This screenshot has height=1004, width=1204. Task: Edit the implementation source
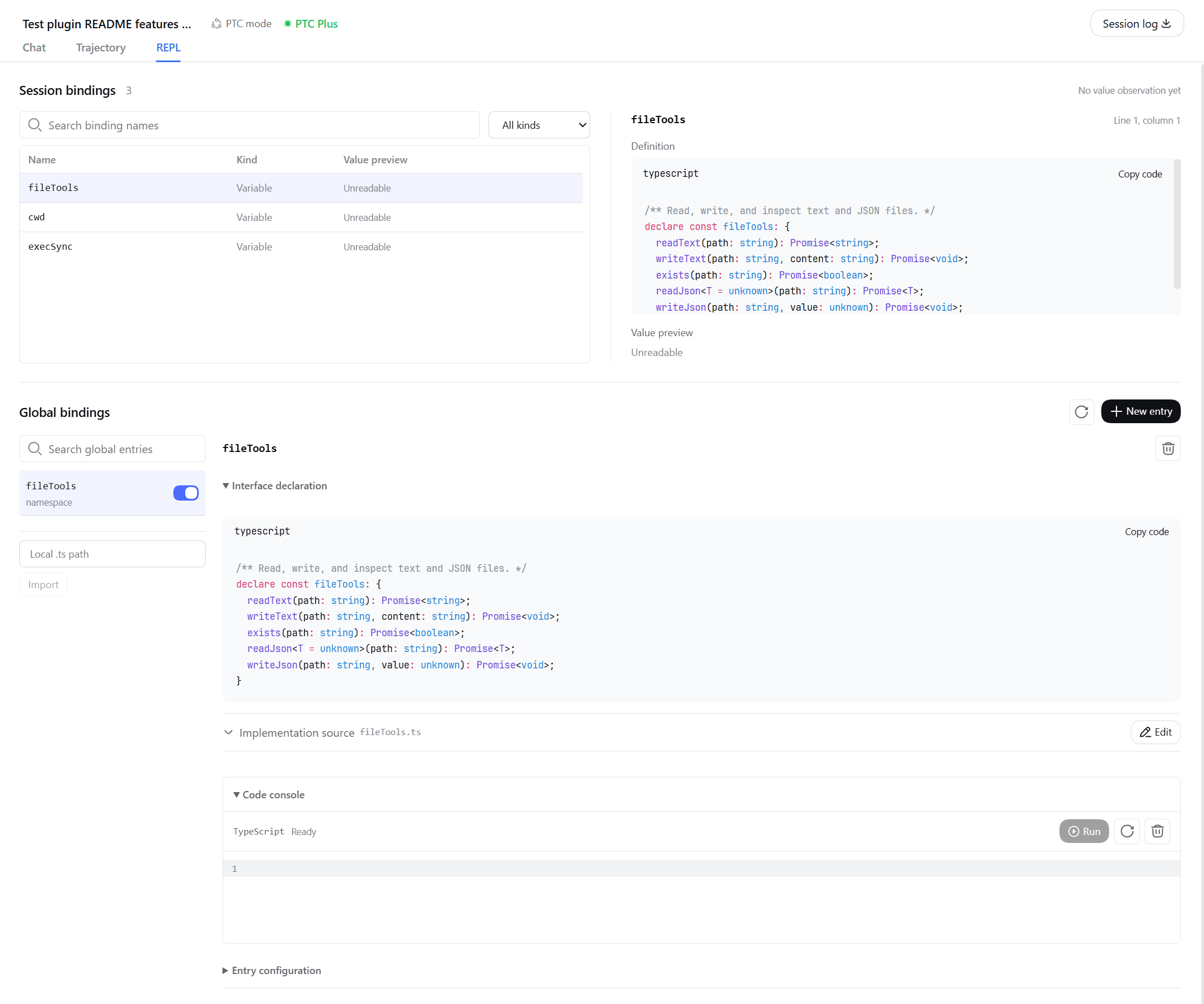tap(1155, 732)
